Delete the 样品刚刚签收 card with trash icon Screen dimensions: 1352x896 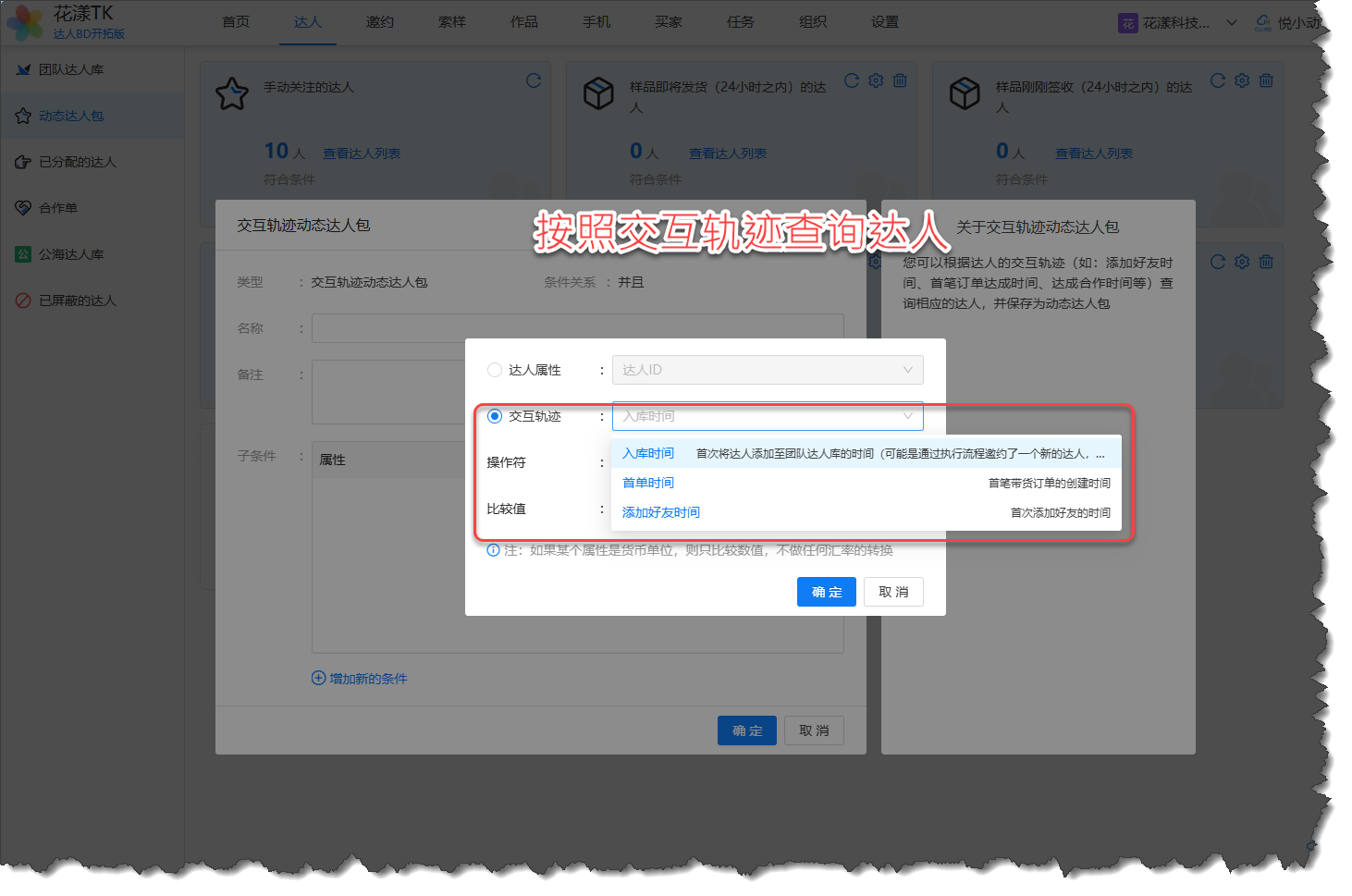coord(1266,81)
